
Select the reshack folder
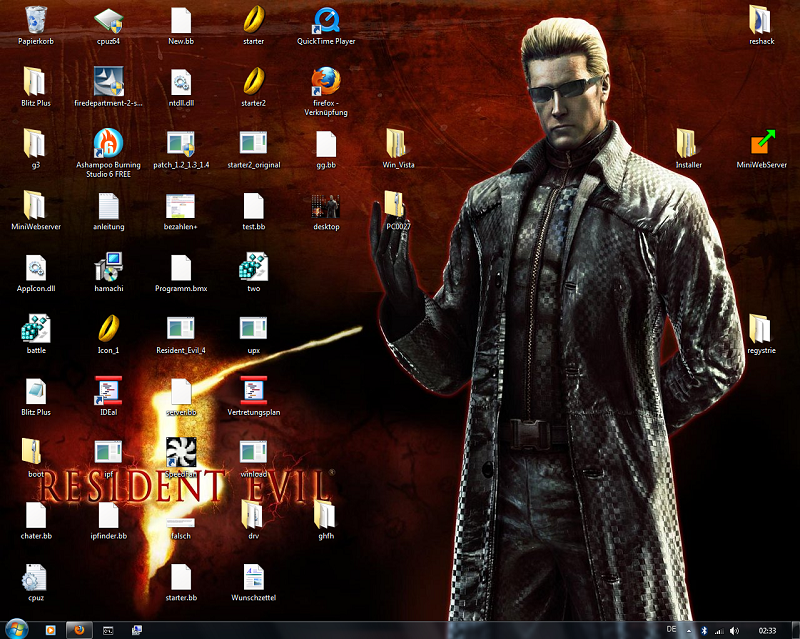pos(762,21)
